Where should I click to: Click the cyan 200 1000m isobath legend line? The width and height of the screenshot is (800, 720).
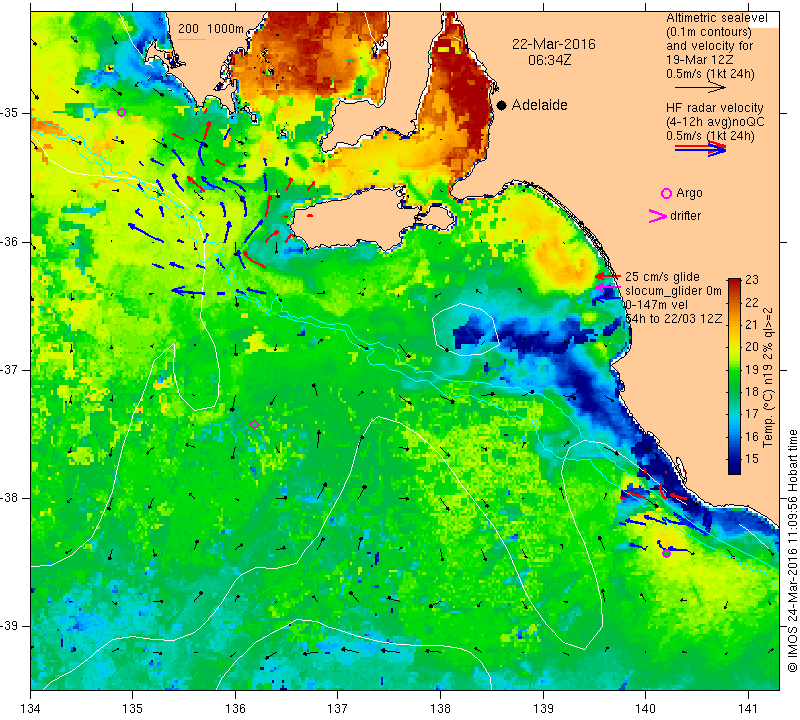click(x=192, y=39)
